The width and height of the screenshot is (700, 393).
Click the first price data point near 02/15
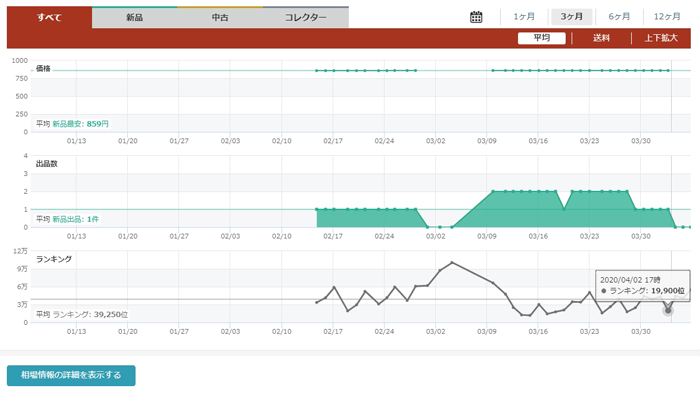tap(317, 71)
